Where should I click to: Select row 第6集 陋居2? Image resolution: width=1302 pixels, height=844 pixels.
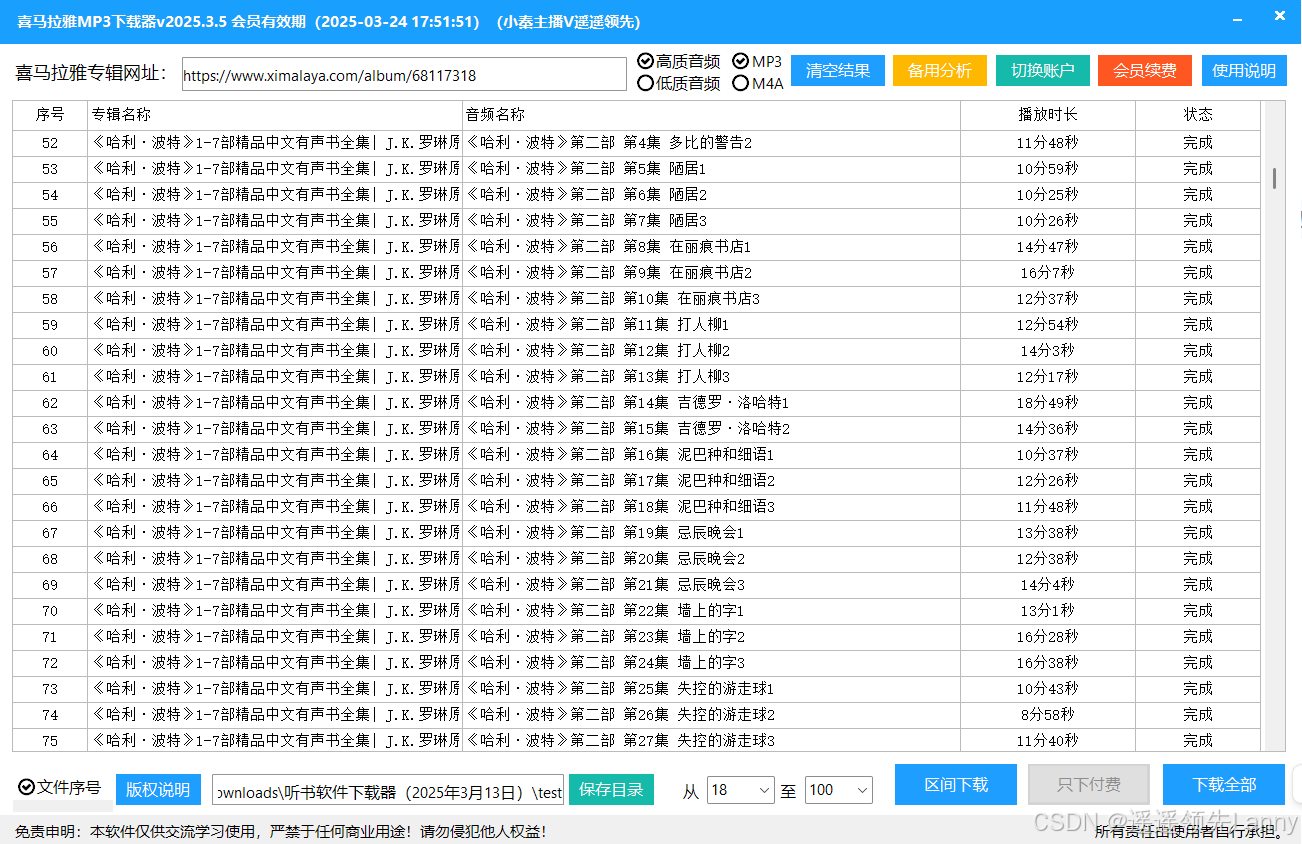click(x=637, y=195)
